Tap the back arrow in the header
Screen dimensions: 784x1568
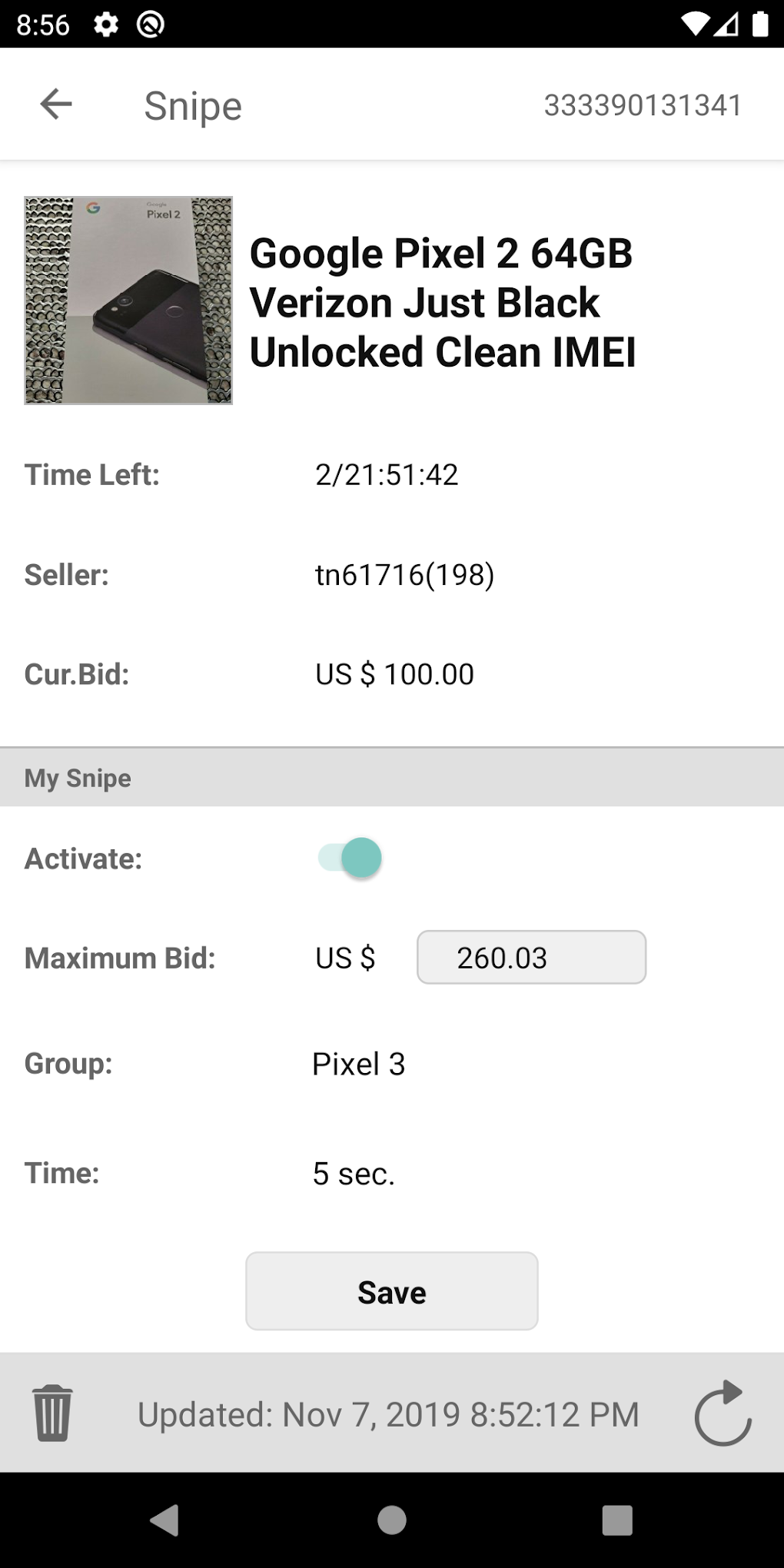56,105
